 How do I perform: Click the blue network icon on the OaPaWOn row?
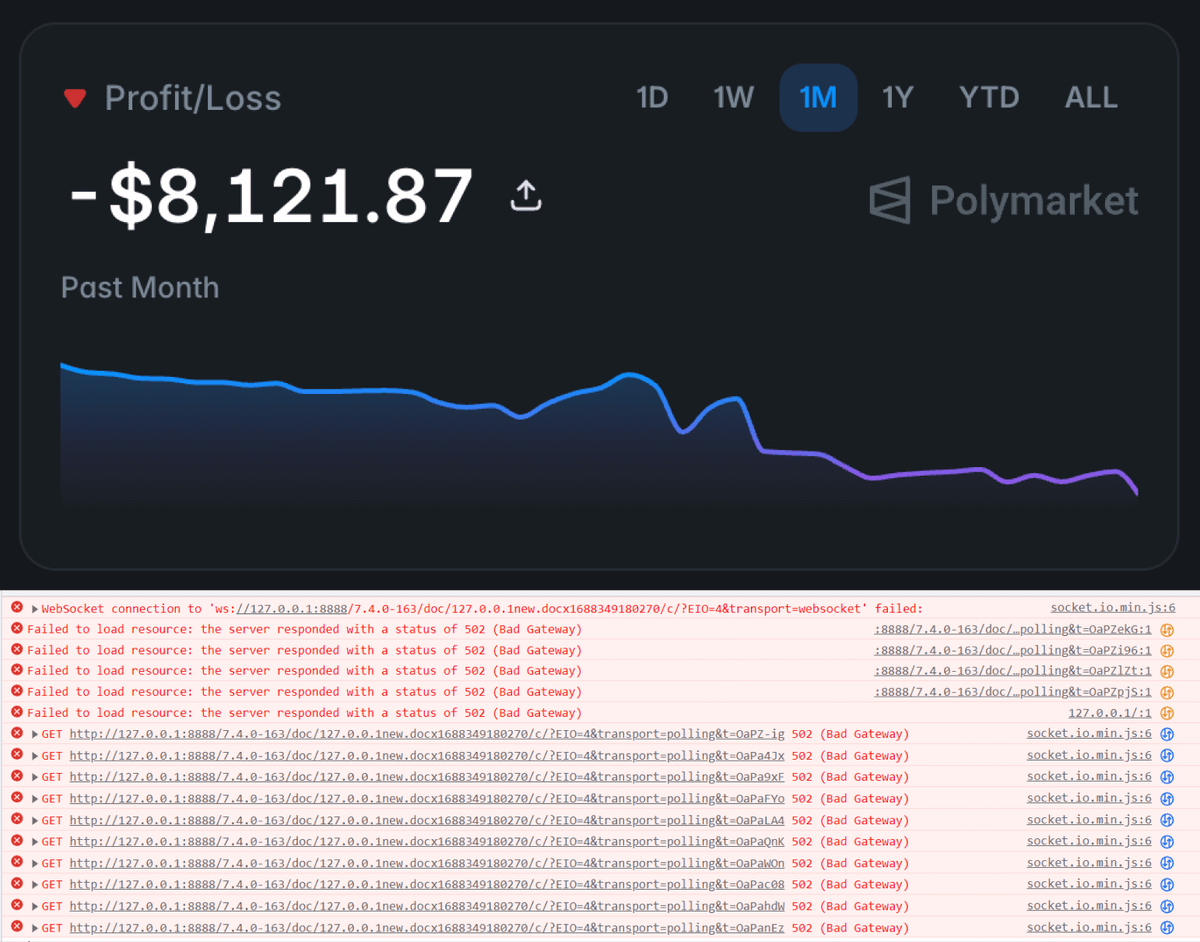pos(1166,863)
